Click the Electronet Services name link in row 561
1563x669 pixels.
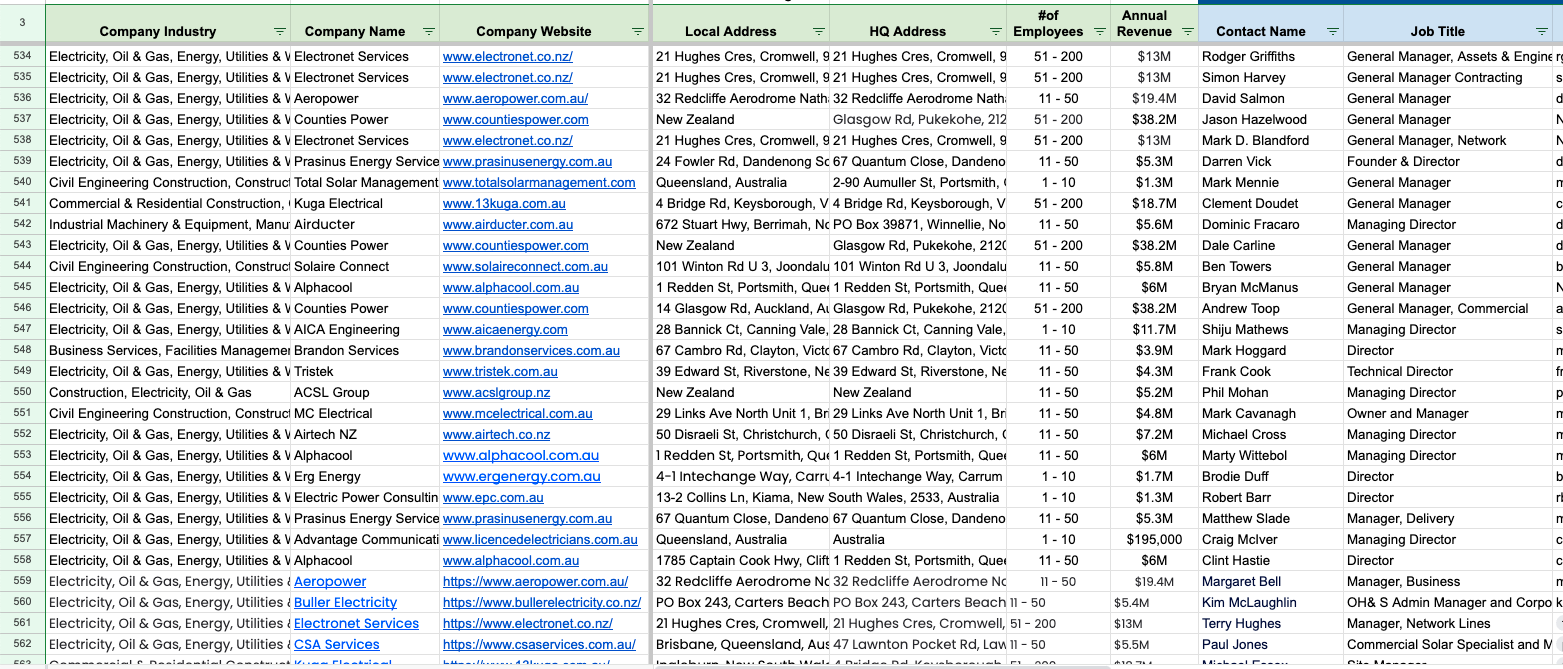coord(356,623)
